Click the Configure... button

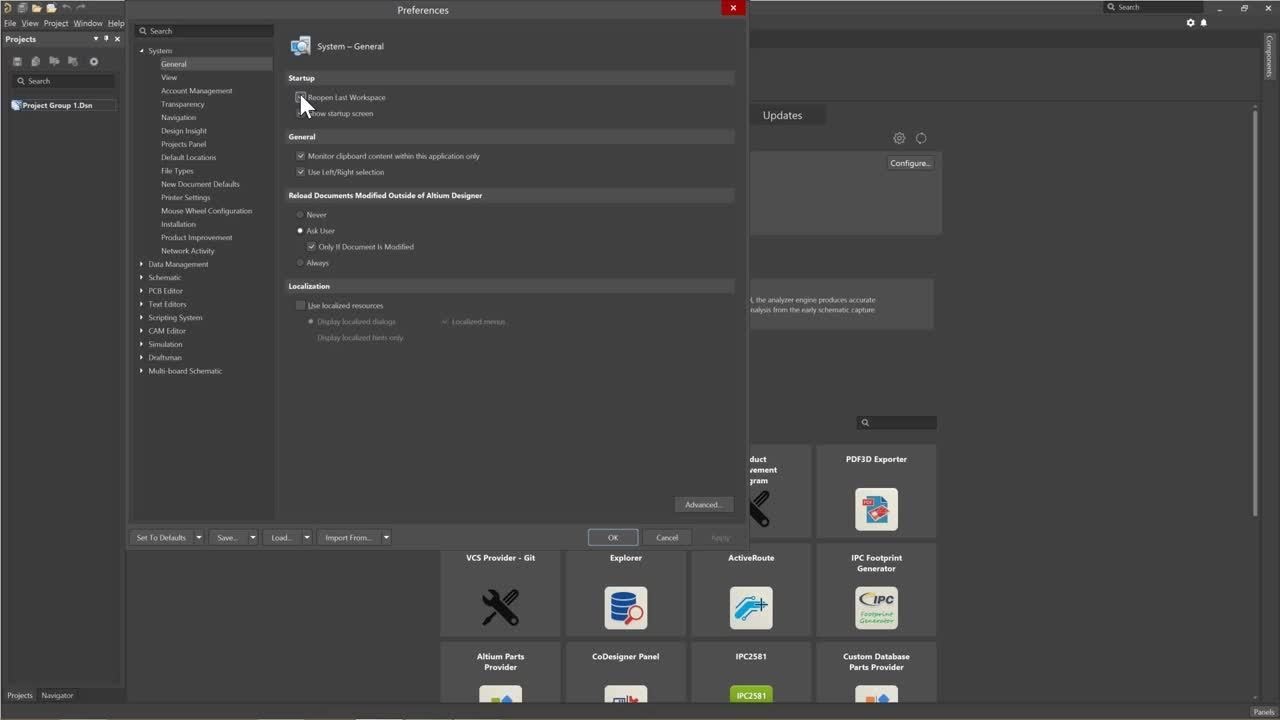click(x=910, y=163)
